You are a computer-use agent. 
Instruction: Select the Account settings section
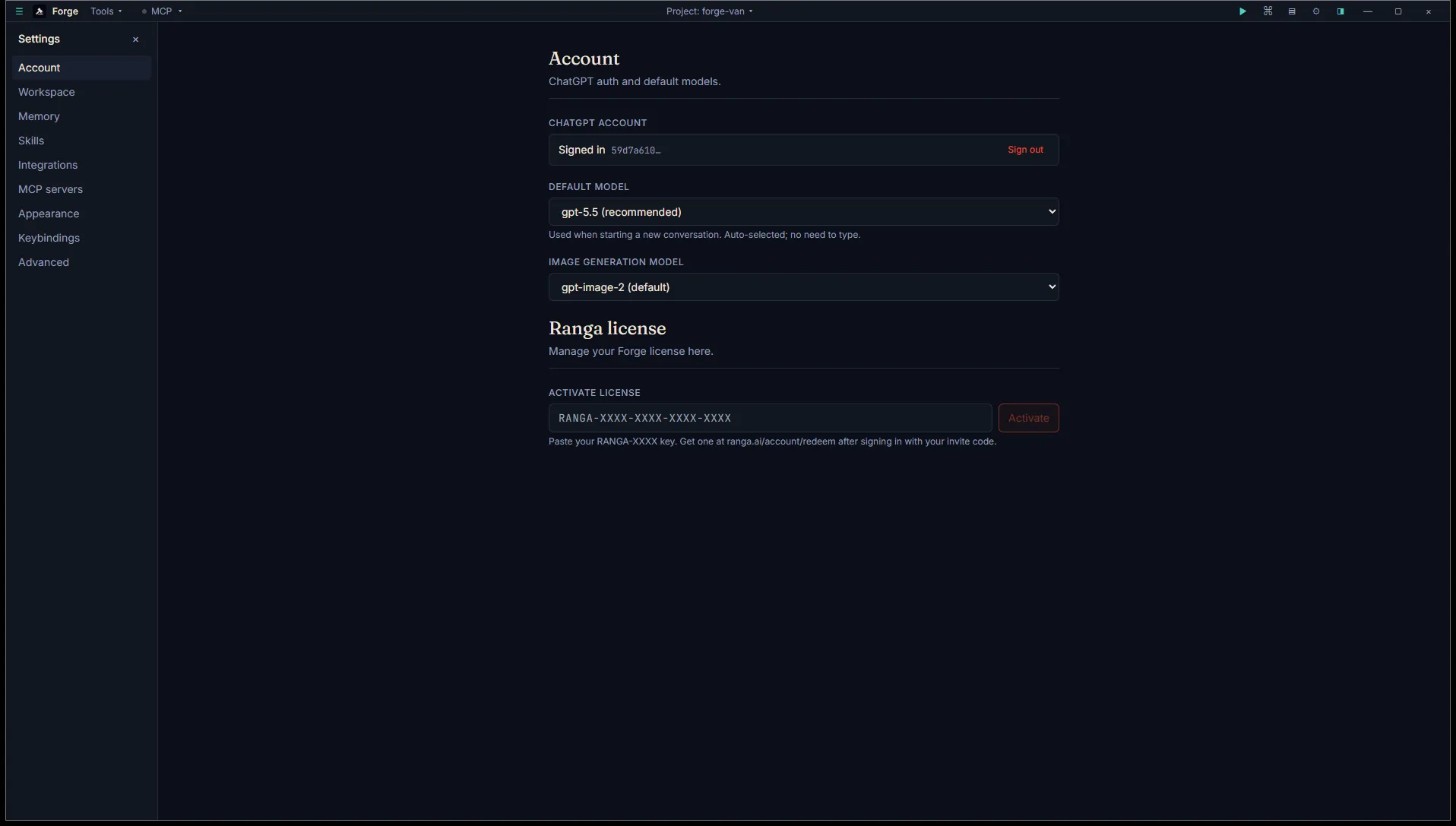(82, 68)
